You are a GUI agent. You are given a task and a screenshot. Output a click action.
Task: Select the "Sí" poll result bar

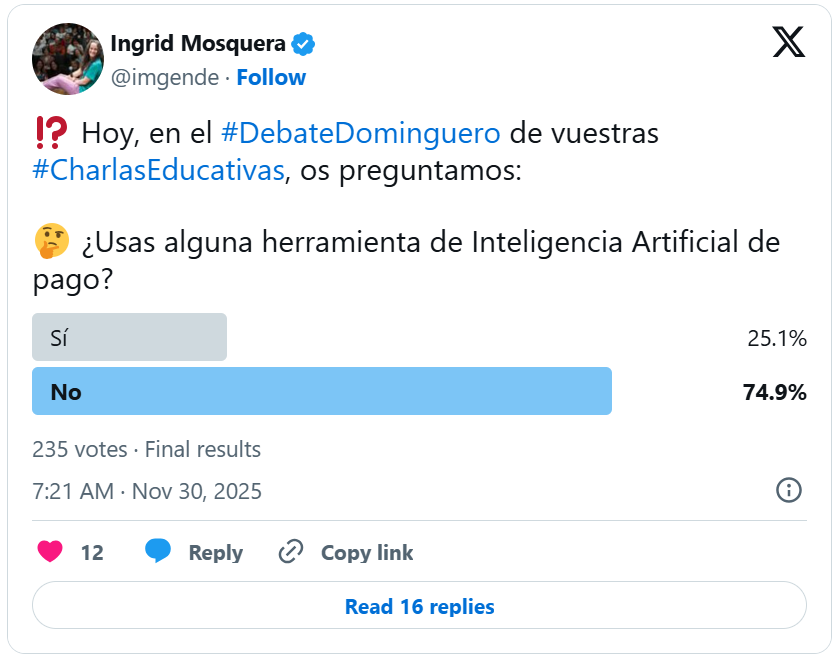click(x=130, y=338)
